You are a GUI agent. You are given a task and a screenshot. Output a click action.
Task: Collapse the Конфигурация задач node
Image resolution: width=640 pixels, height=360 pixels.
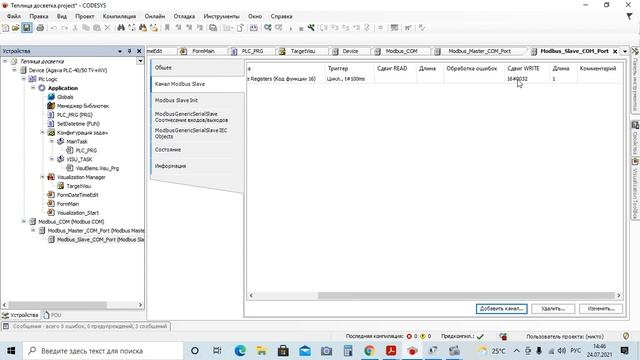tap(42, 132)
